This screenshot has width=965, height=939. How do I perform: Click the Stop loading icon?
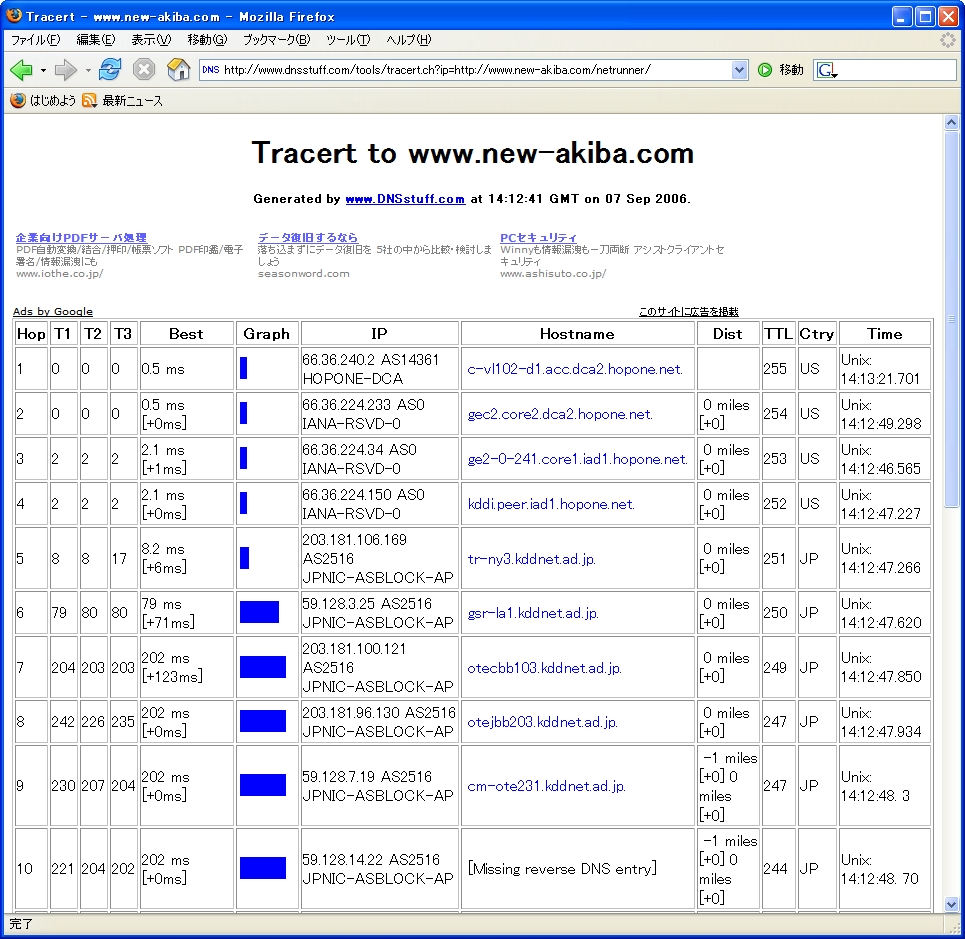(144, 70)
